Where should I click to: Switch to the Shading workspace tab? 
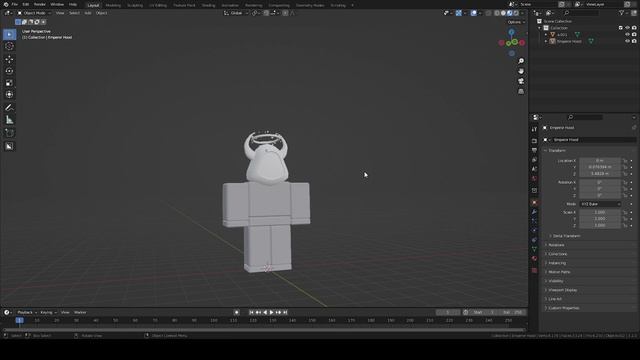pos(209,5)
